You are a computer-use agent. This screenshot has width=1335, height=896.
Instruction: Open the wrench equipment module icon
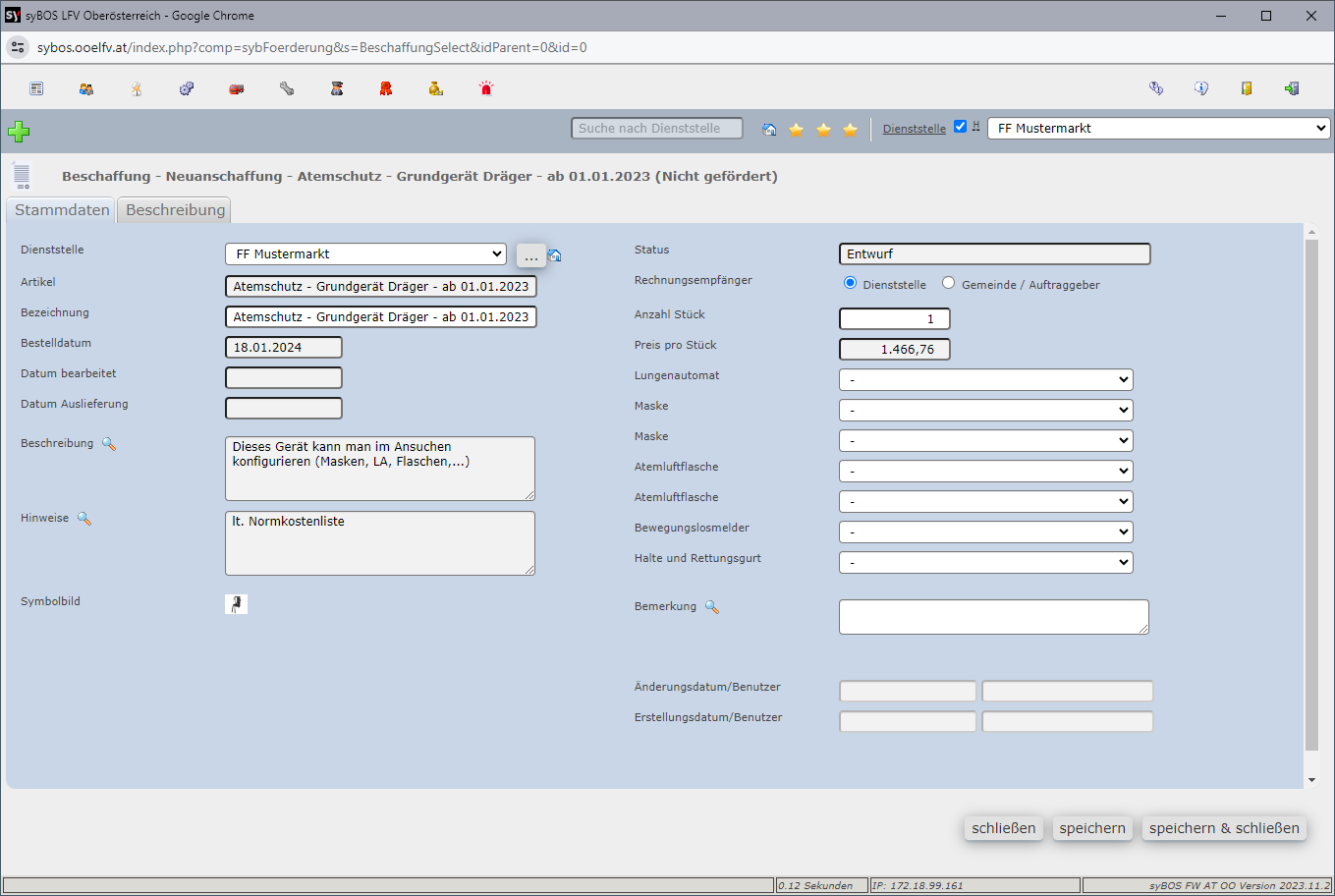point(287,89)
